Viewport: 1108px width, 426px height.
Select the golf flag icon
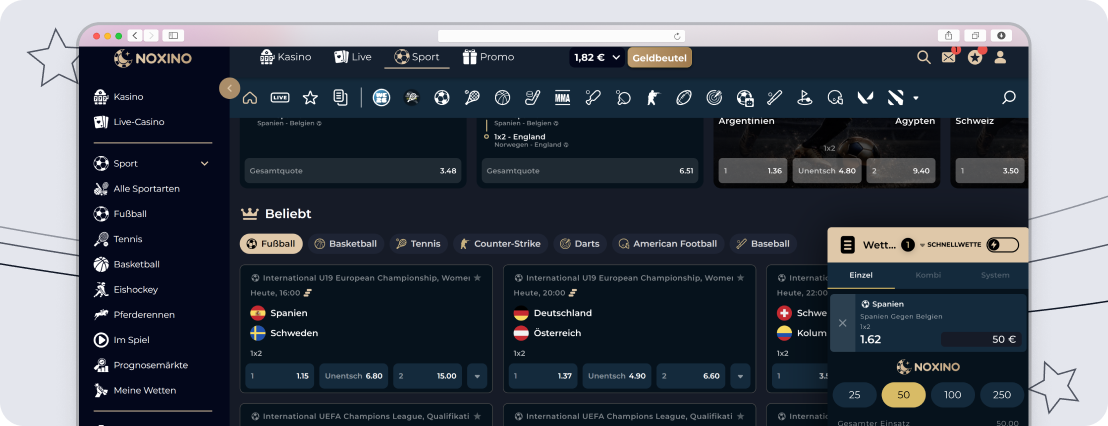804,97
